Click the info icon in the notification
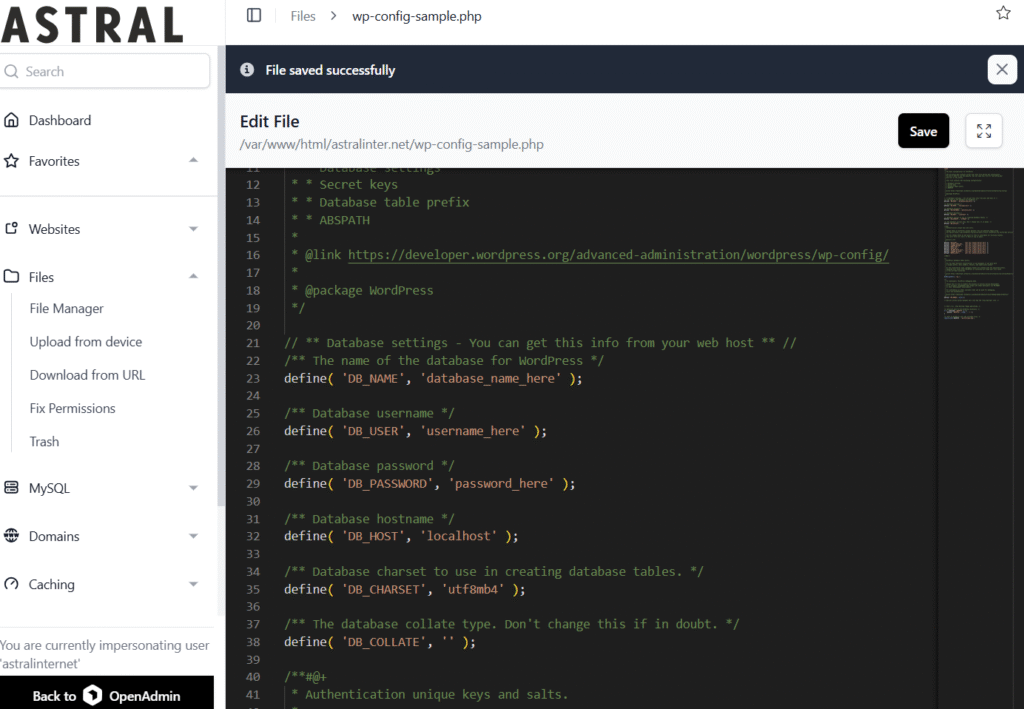 pyautogui.click(x=247, y=69)
